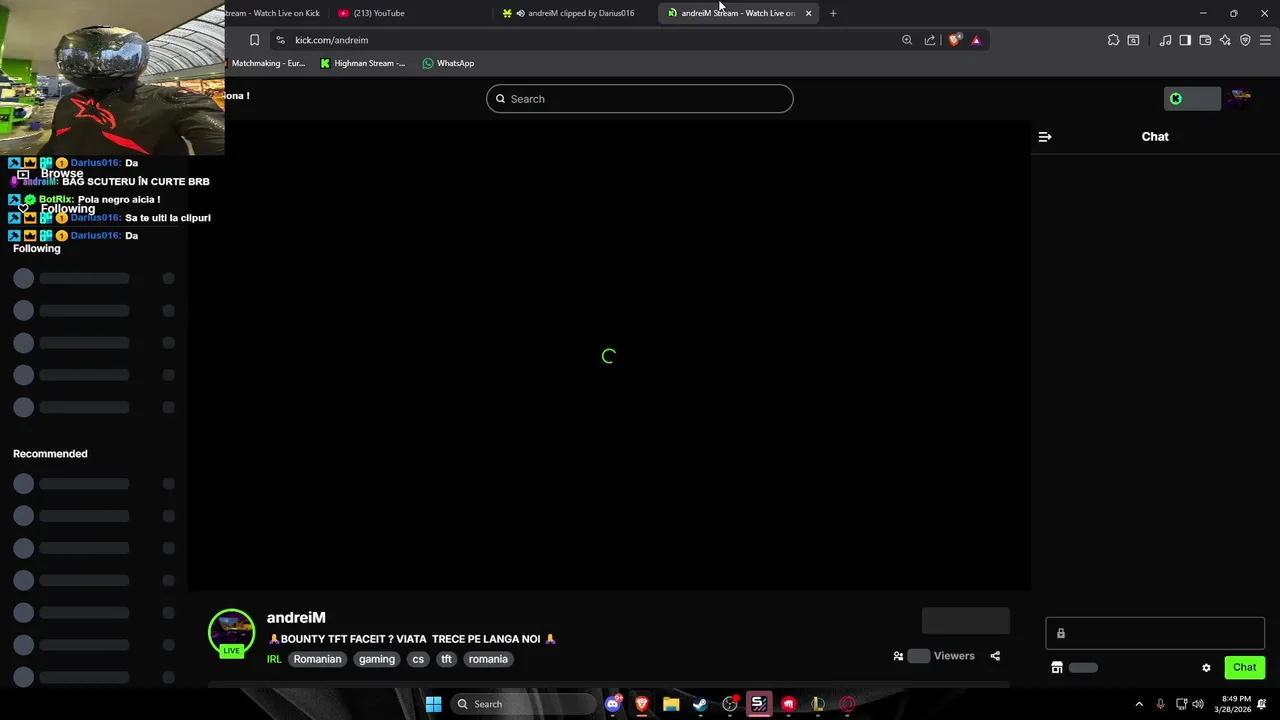Click the Brave Rewards triangle icon
Viewport: 1280px width, 720px height.
pos(976,40)
